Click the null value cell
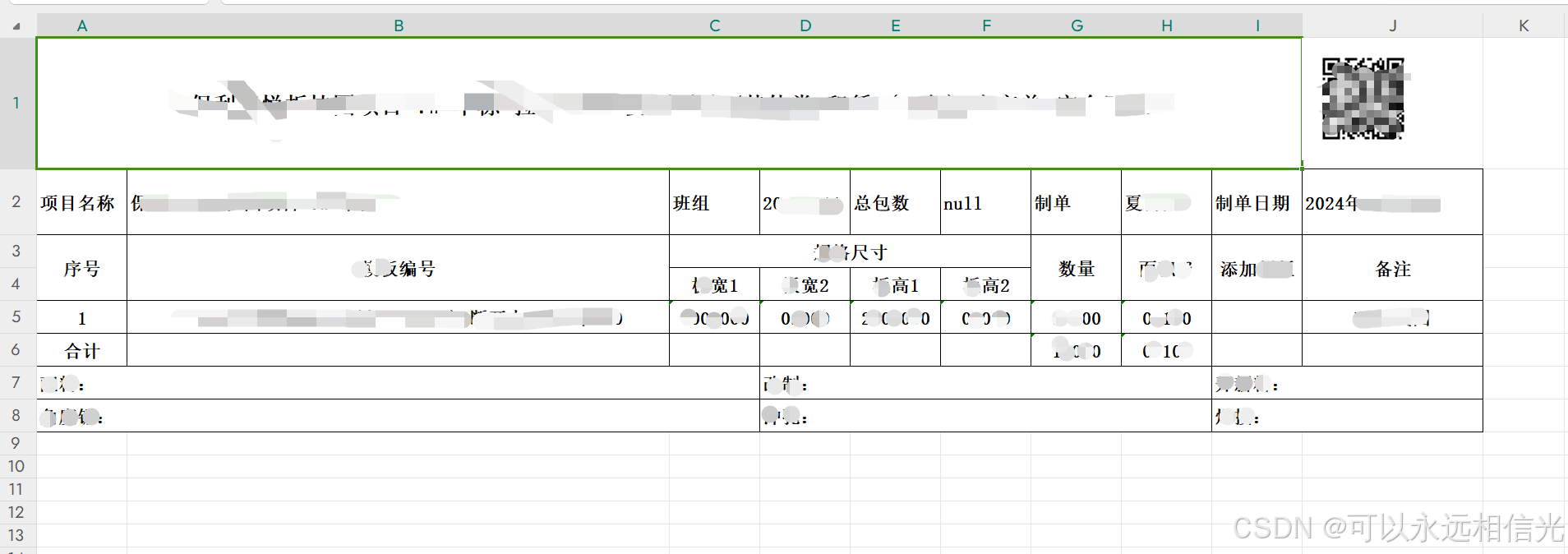 [986, 202]
